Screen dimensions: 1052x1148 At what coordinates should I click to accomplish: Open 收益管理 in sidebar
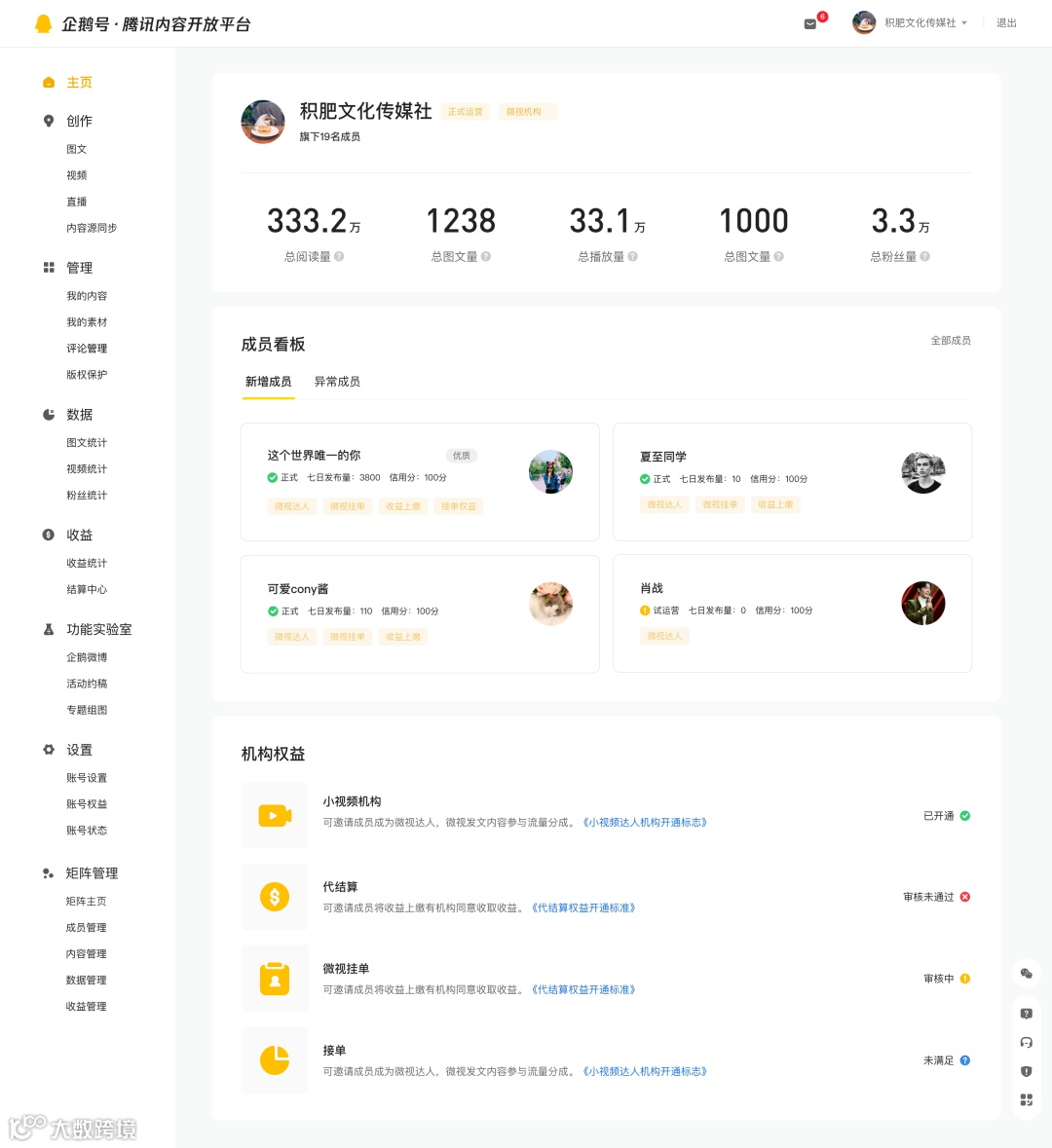click(x=86, y=1007)
